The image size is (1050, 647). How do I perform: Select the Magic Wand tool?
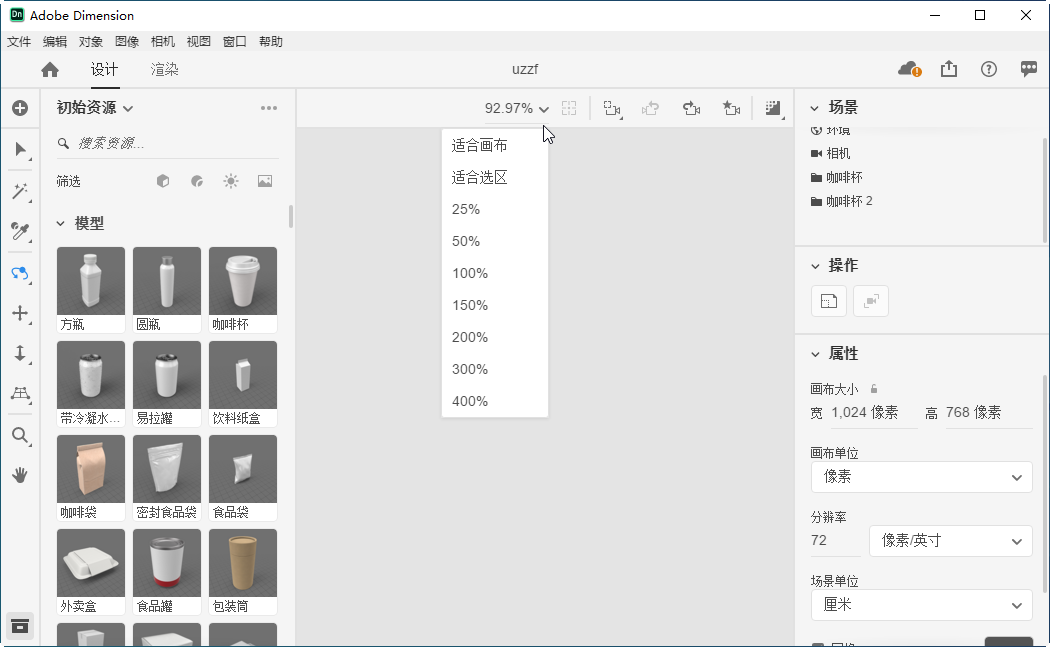point(20,191)
